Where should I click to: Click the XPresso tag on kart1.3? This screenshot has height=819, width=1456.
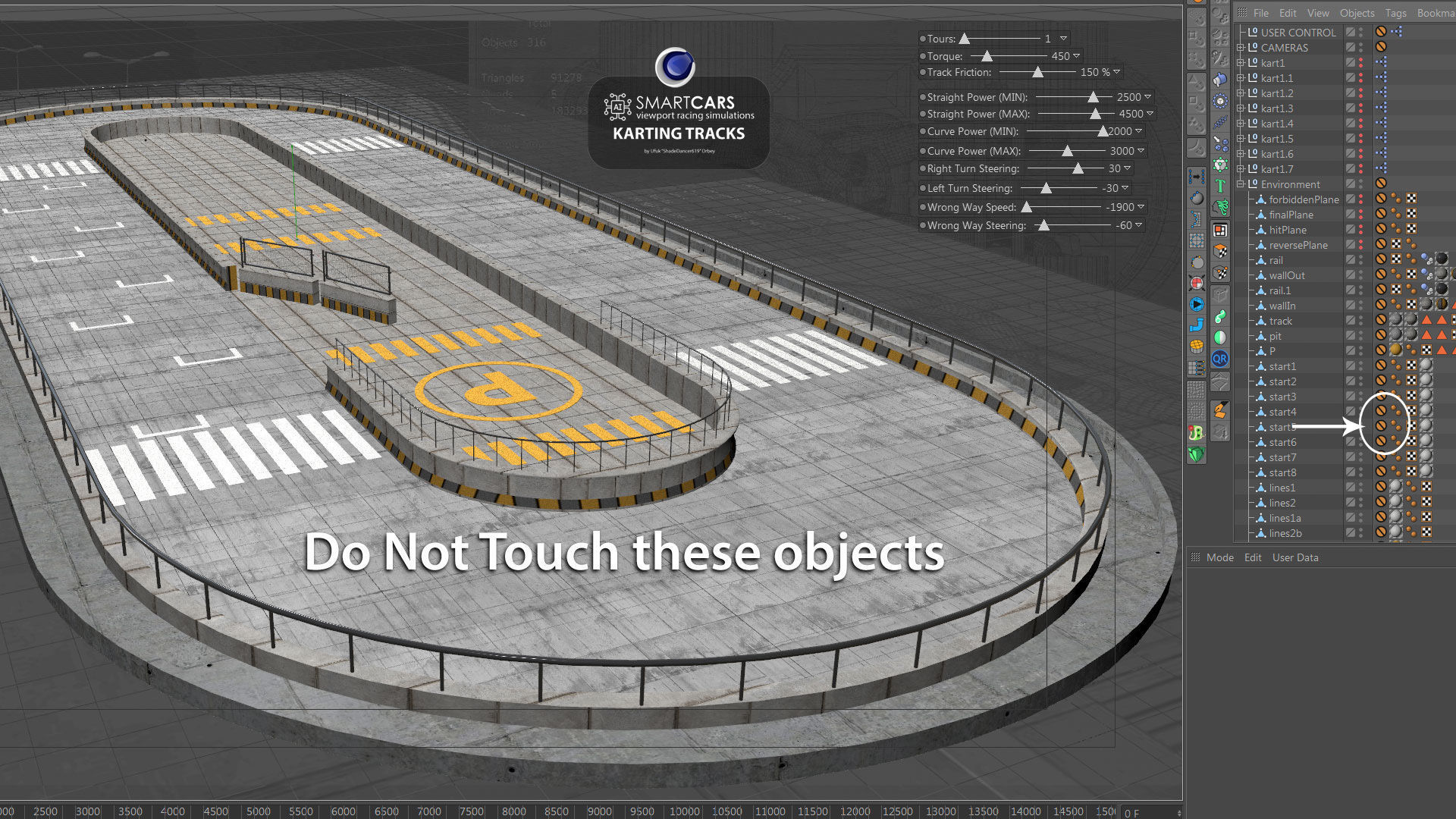(1381, 108)
